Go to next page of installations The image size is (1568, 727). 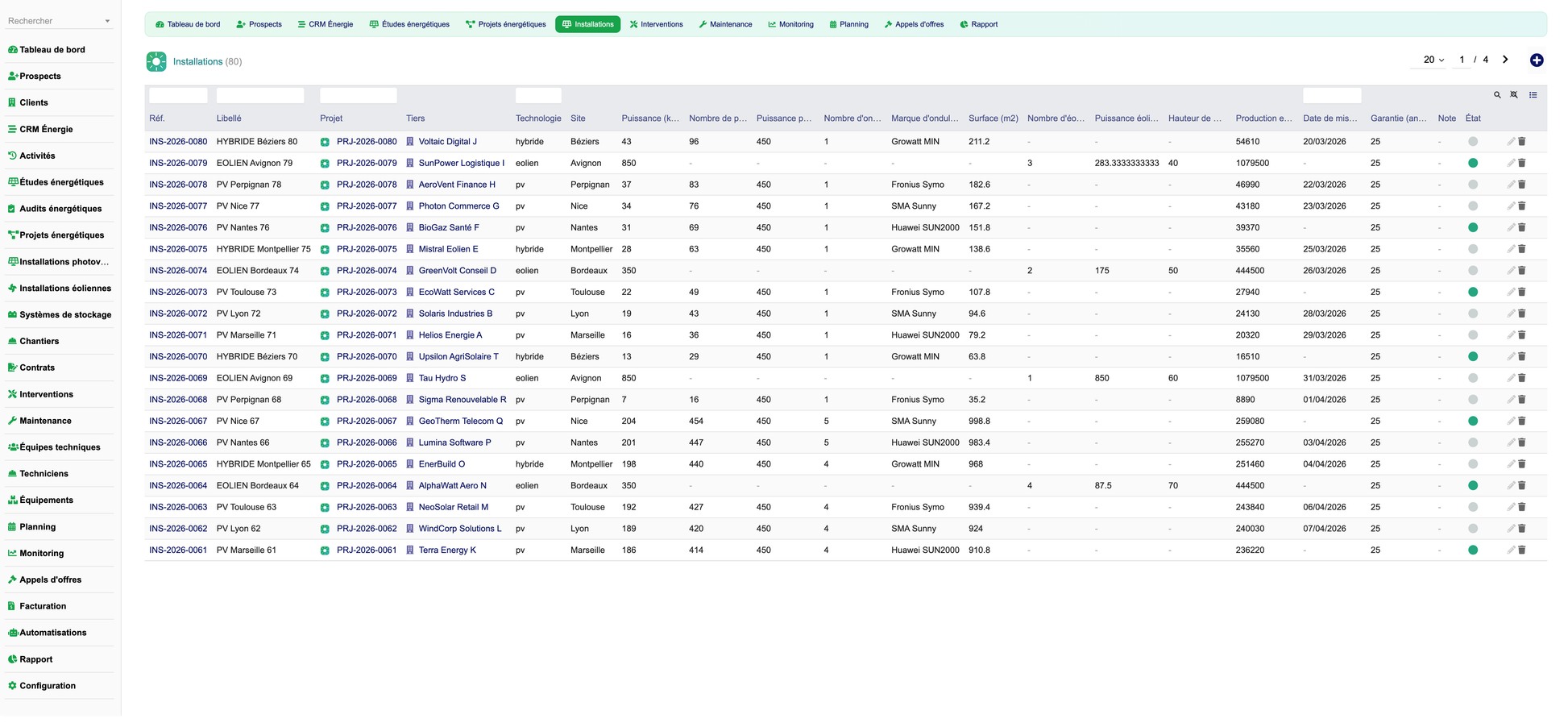coord(1504,60)
